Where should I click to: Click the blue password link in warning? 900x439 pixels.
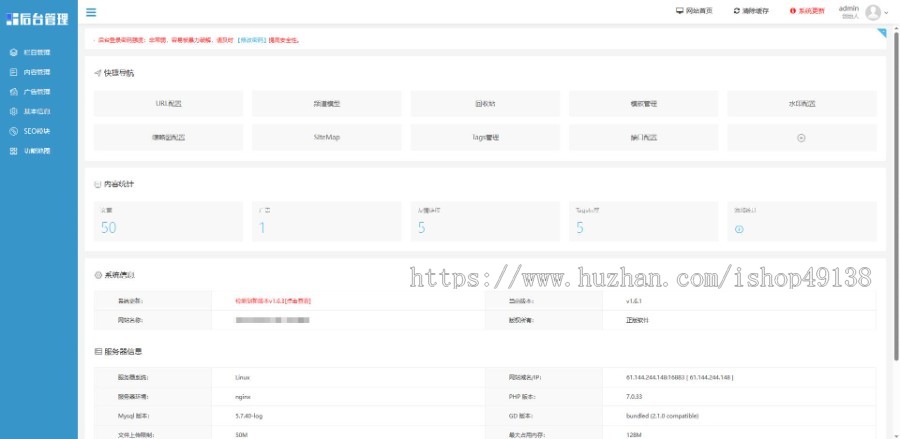pos(252,41)
